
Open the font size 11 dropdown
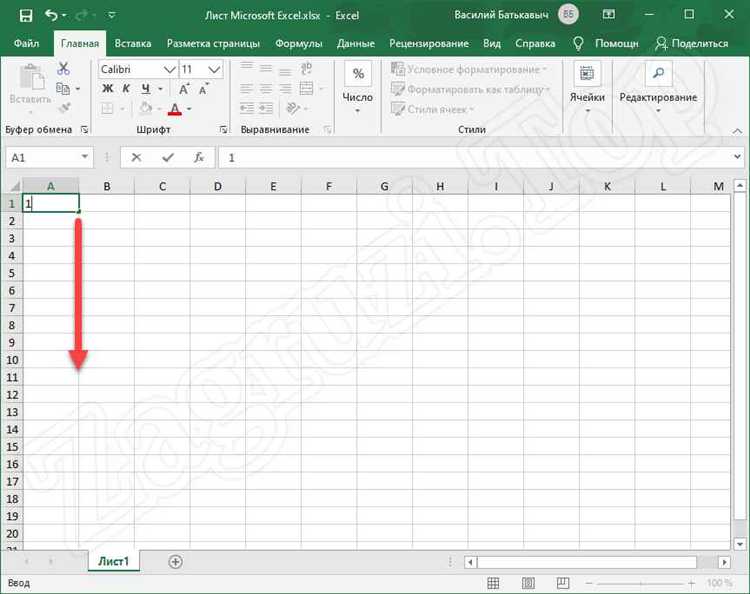click(214, 70)
